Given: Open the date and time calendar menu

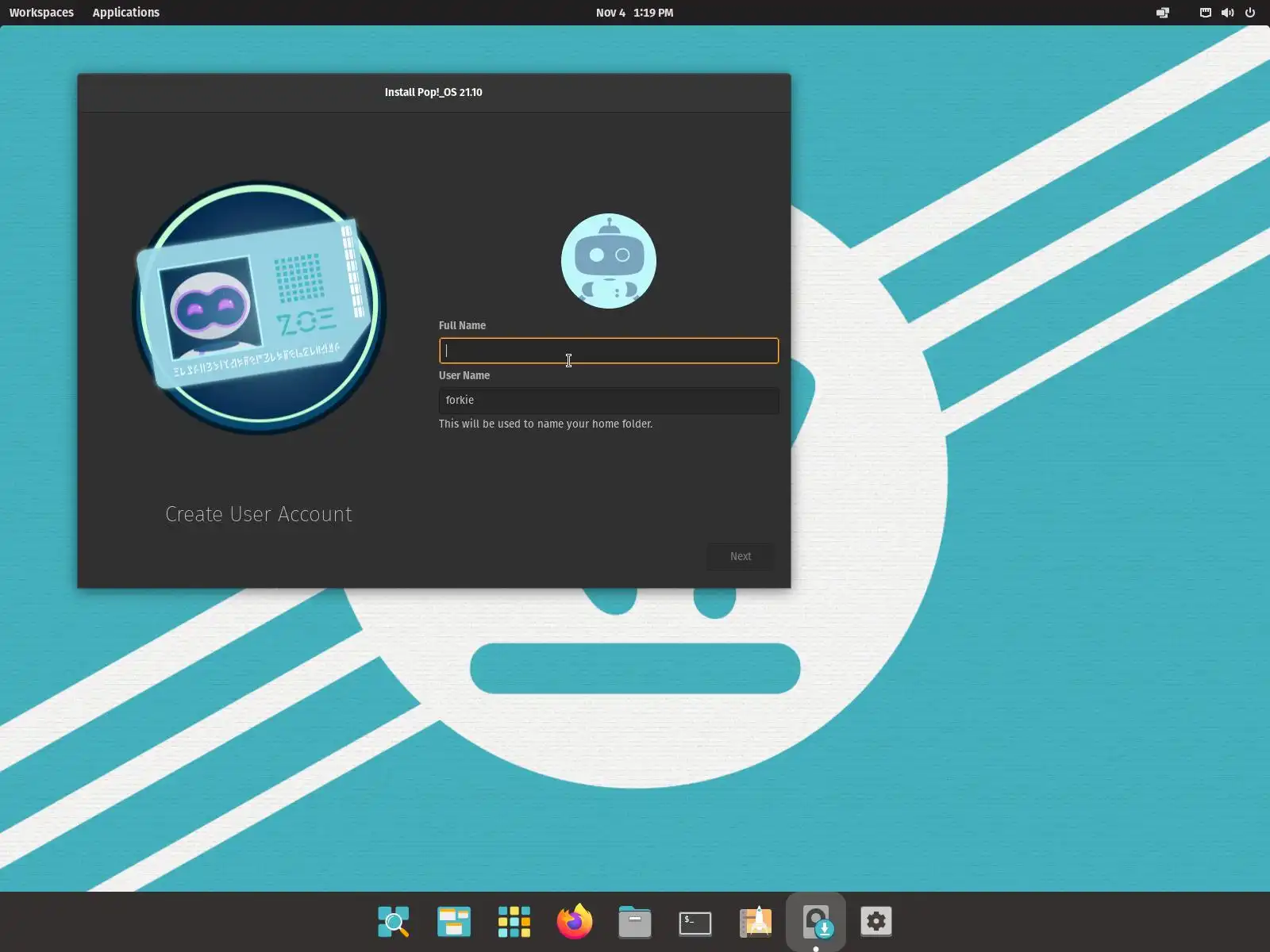Looking at the screenshot, I should (x=635, y=13).
